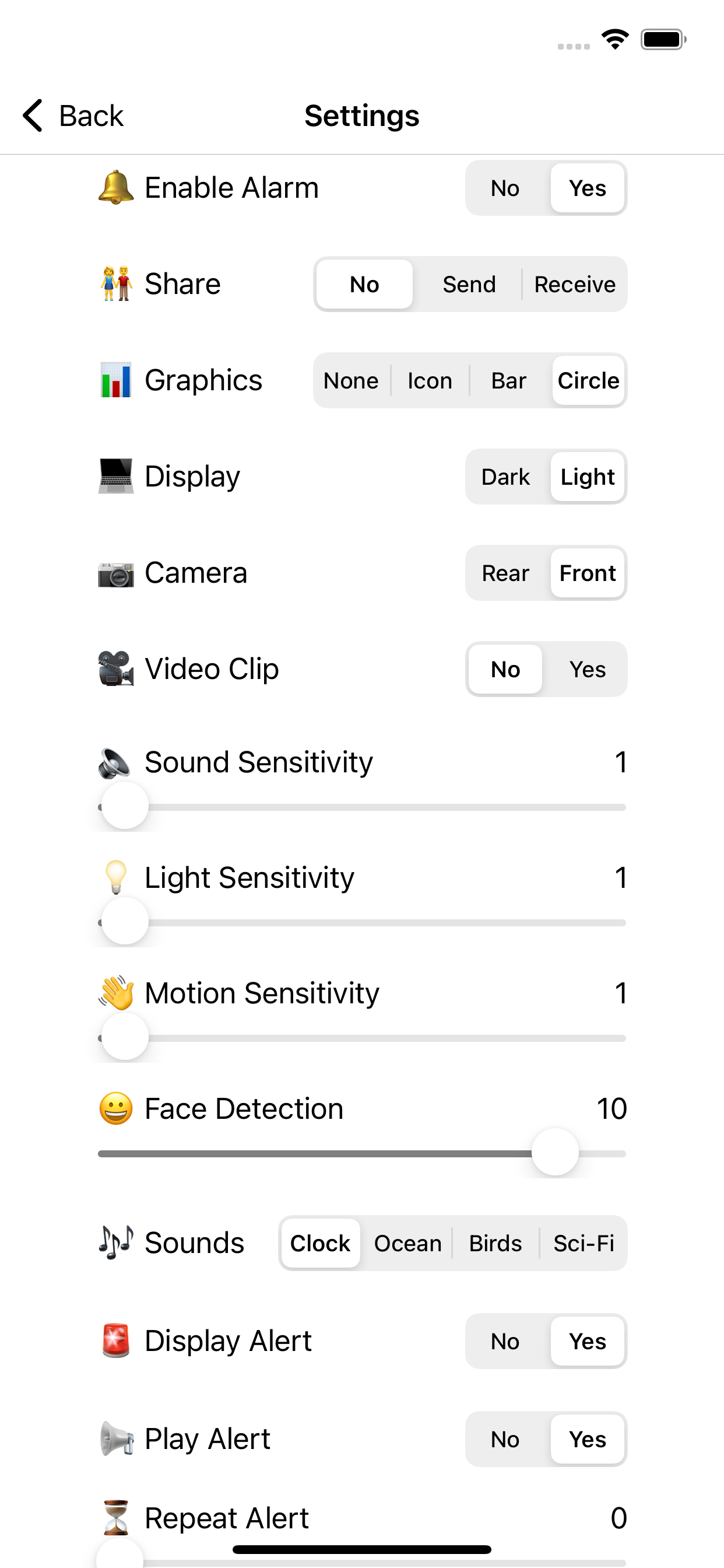Choose Receive in the Share options
Viewport: 724px width, 1568px height.
574,284
